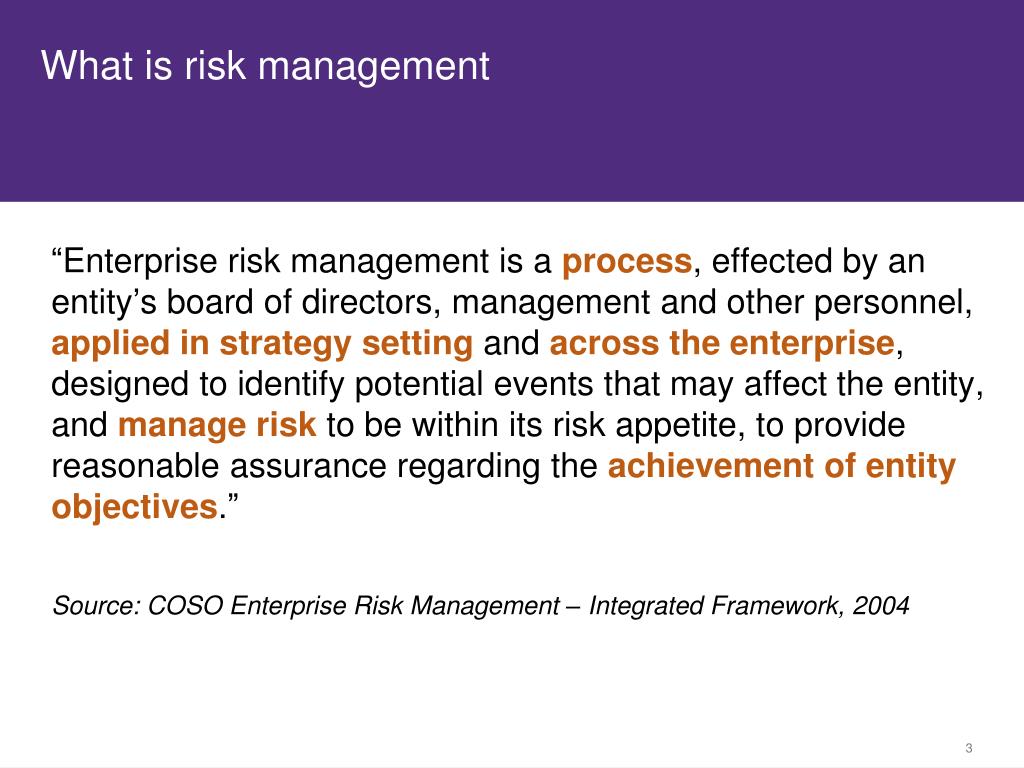Click the purple header banner area
Viewport: 1024px width, 768px height.
tap(512, 101)
